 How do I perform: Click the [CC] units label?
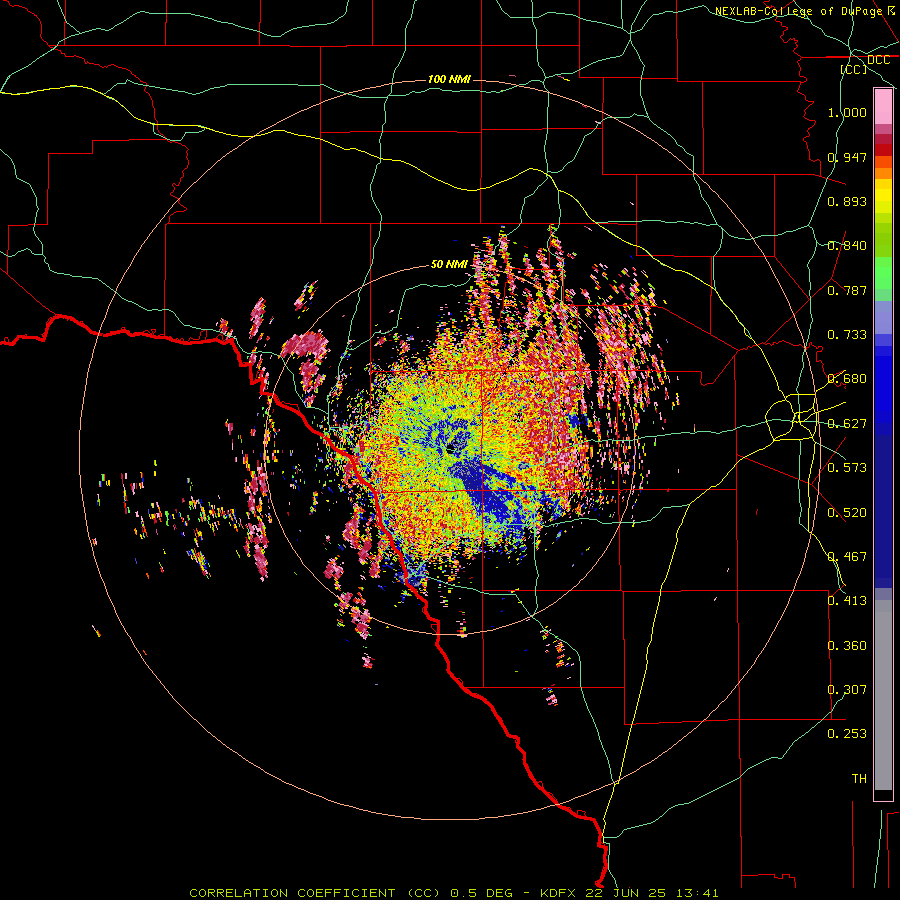tap(854, 69)
